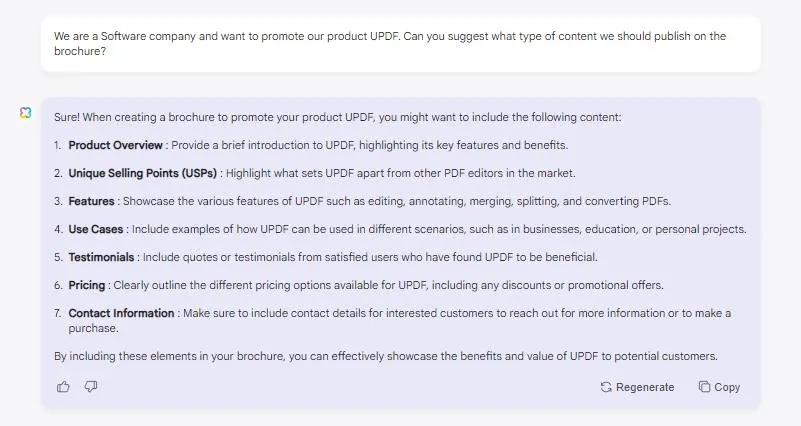Viewport: 801px width, 426px height.
Task: Click the Unique Selling Points (USPs) heading
Action: click(x=143, y=173)
